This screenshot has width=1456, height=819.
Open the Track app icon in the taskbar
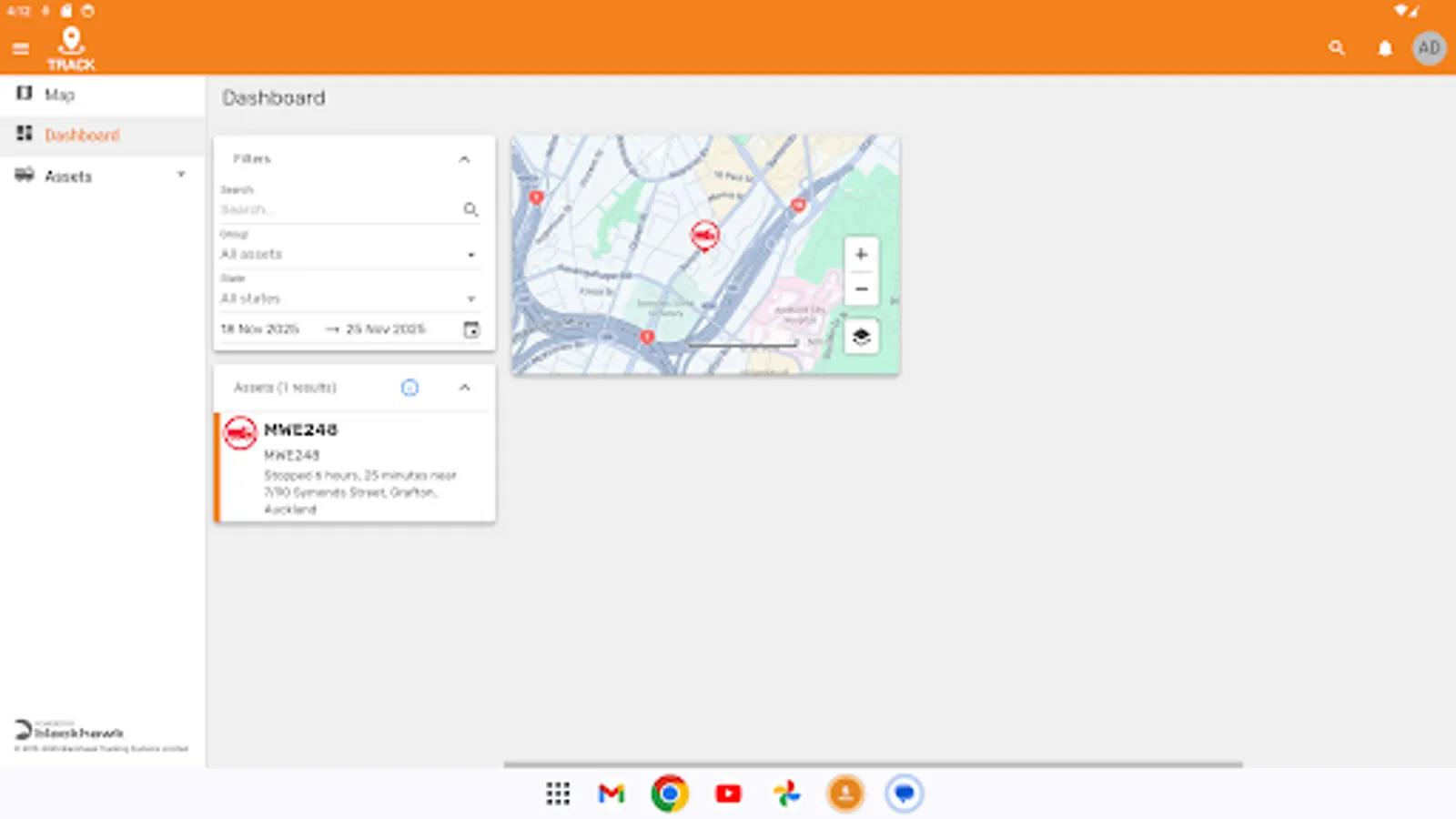coord(844,794)
